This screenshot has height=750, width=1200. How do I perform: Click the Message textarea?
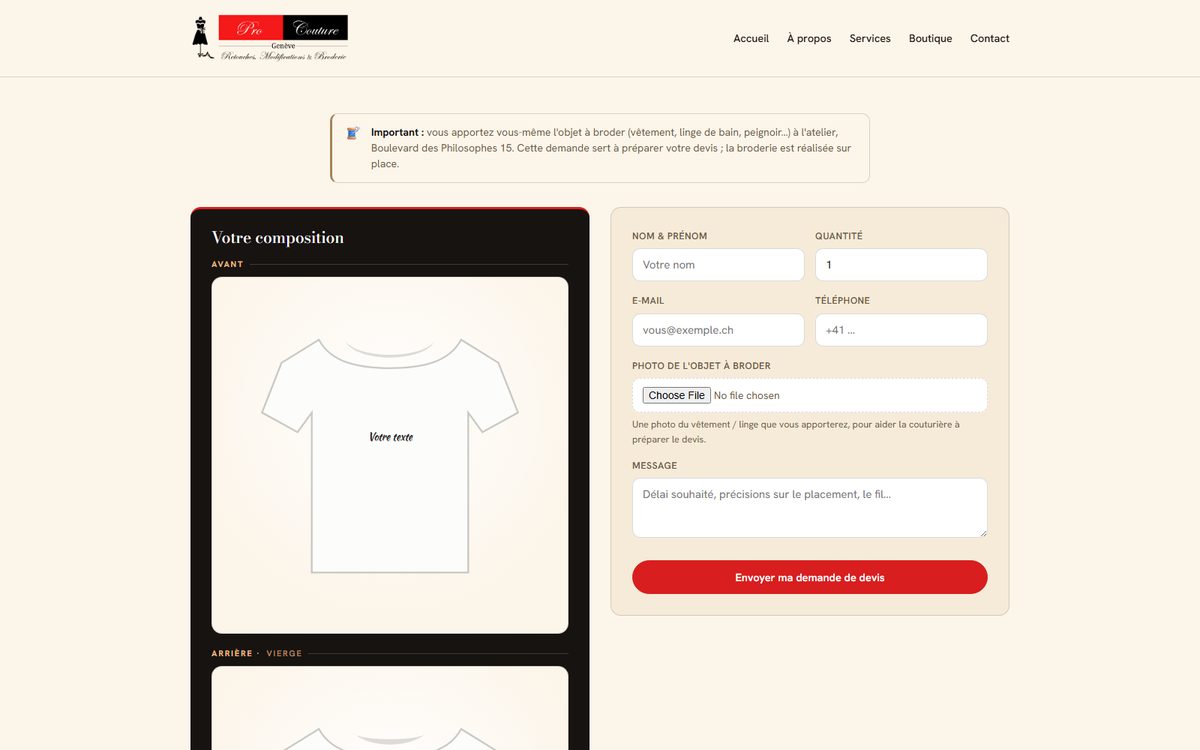(x=810, y=508)
